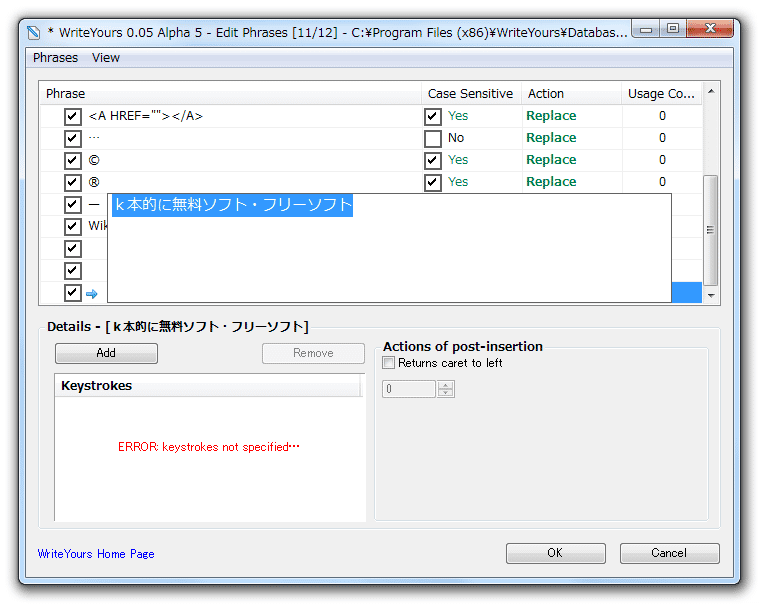Toggle Case Sensitive for <A HREF> row
The height and width of the screenshot is (607, 763).
pyautogui.click(x=433, y=116)
